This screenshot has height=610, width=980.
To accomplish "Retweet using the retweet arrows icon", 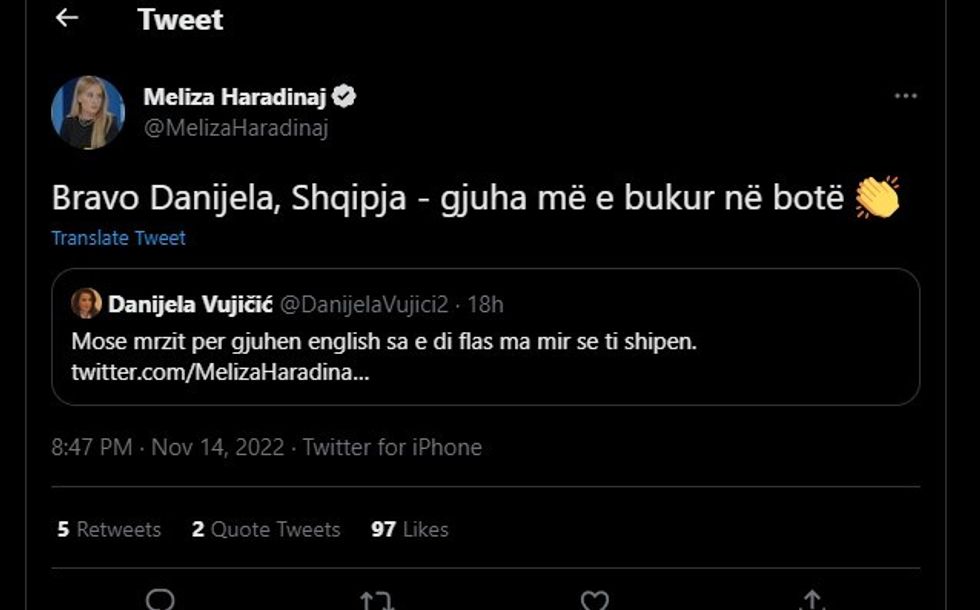I will tap(377, 599).
